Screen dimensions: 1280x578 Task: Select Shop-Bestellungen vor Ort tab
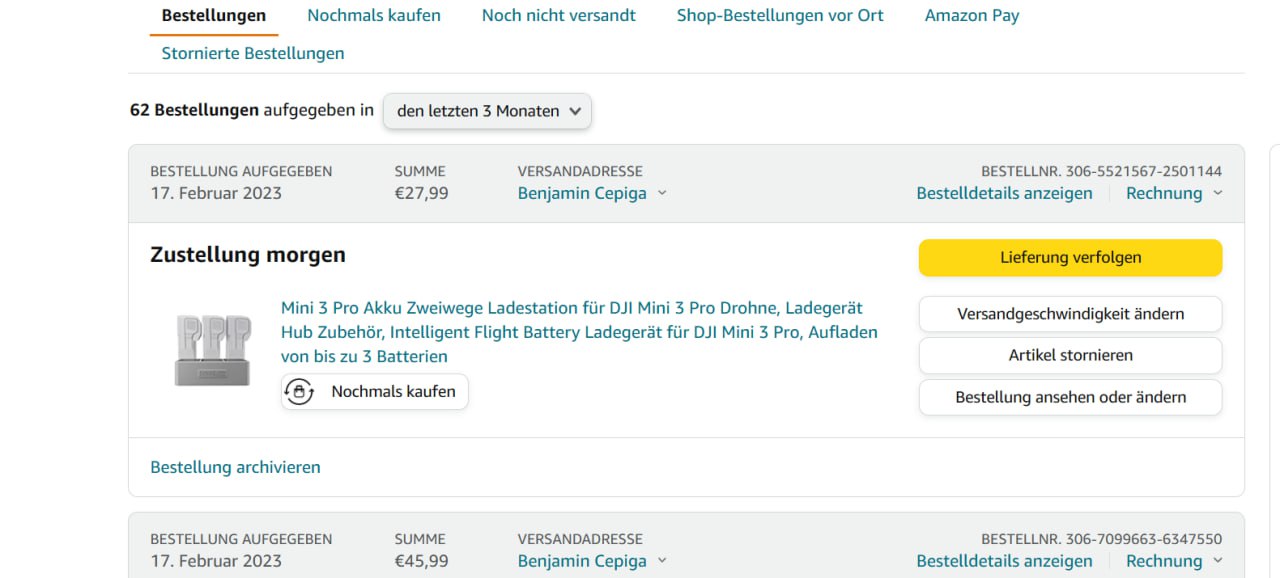pos(780,15)
